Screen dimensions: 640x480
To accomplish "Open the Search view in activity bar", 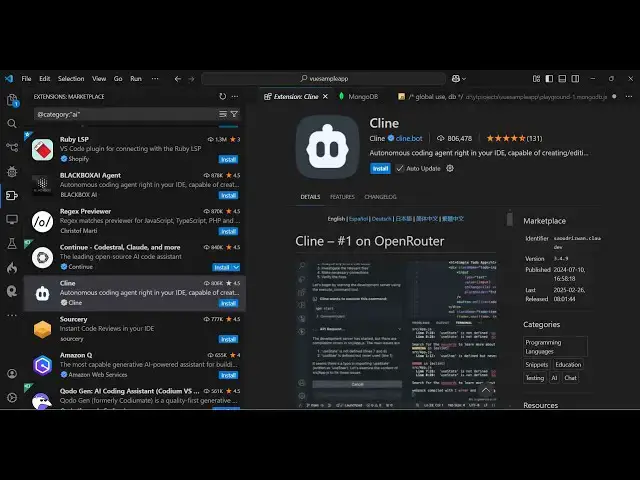I will point(12,123).
